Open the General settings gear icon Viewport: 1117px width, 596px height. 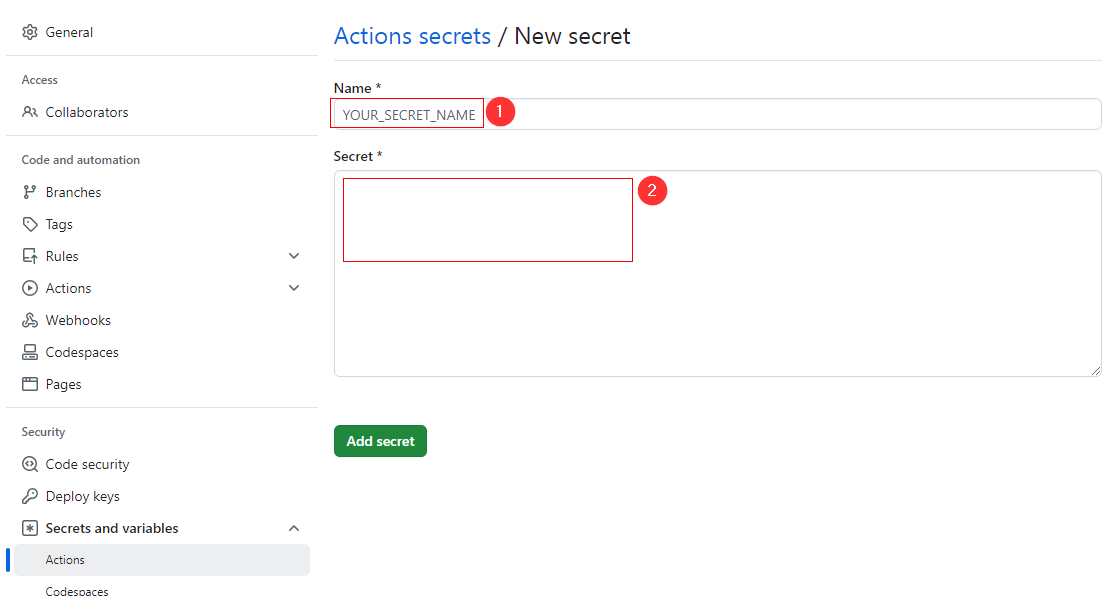click(29, 31)
